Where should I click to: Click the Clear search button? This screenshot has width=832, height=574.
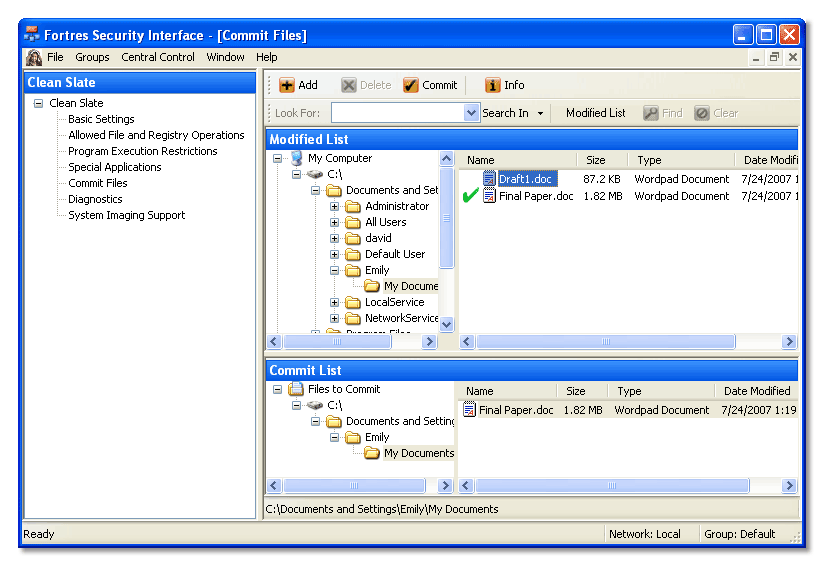pyautogui.click(x=716, y=113)
